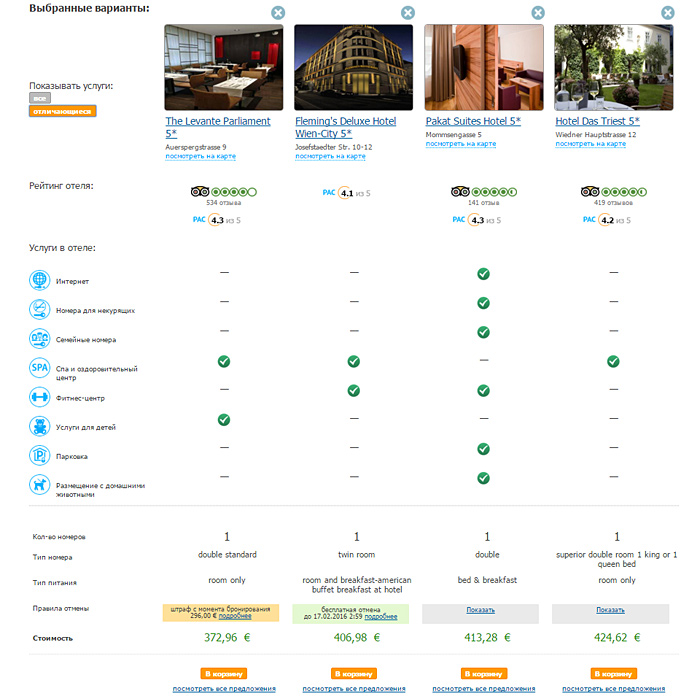Click the SPA wellness center icon
This screenshot has height=699, width=700.
coord(39,368)
